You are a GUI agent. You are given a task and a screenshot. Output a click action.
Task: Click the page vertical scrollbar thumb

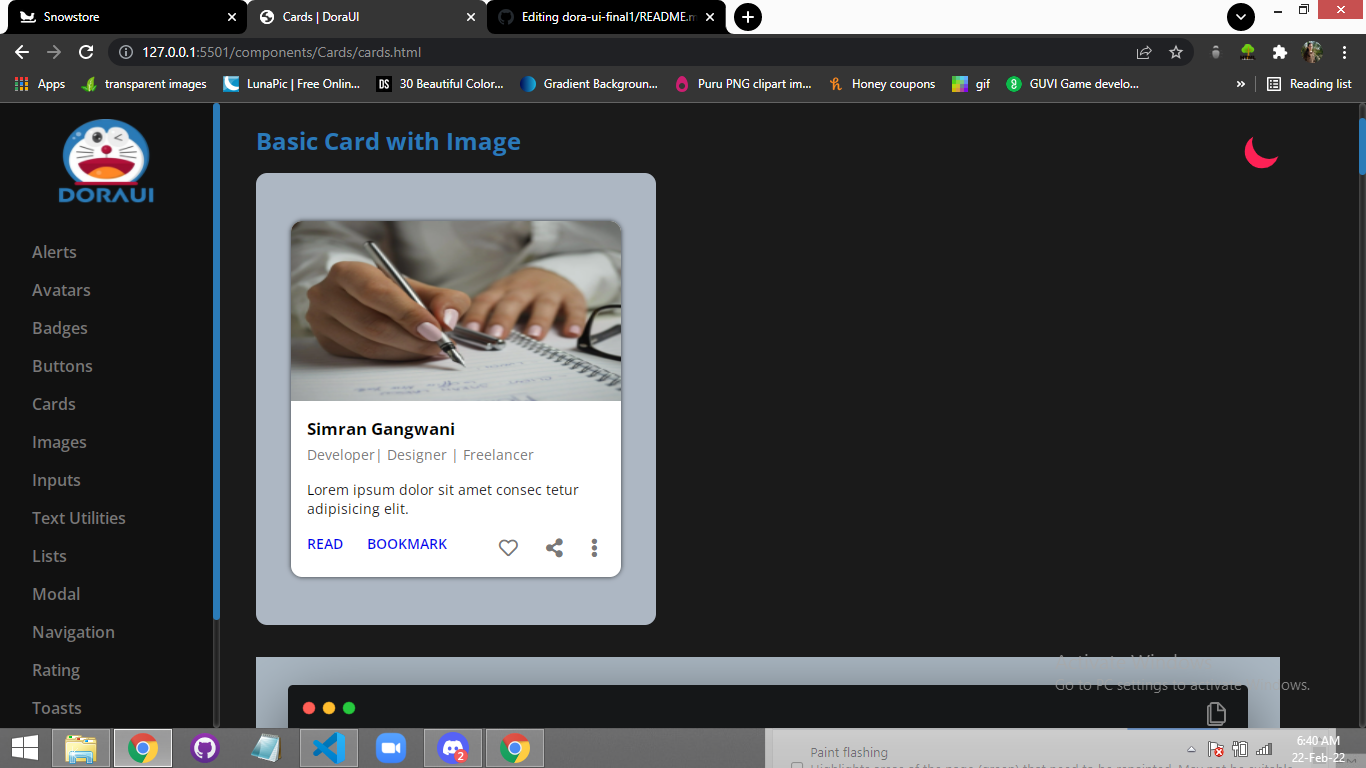pyautogui.click(x=1362, y=146)
